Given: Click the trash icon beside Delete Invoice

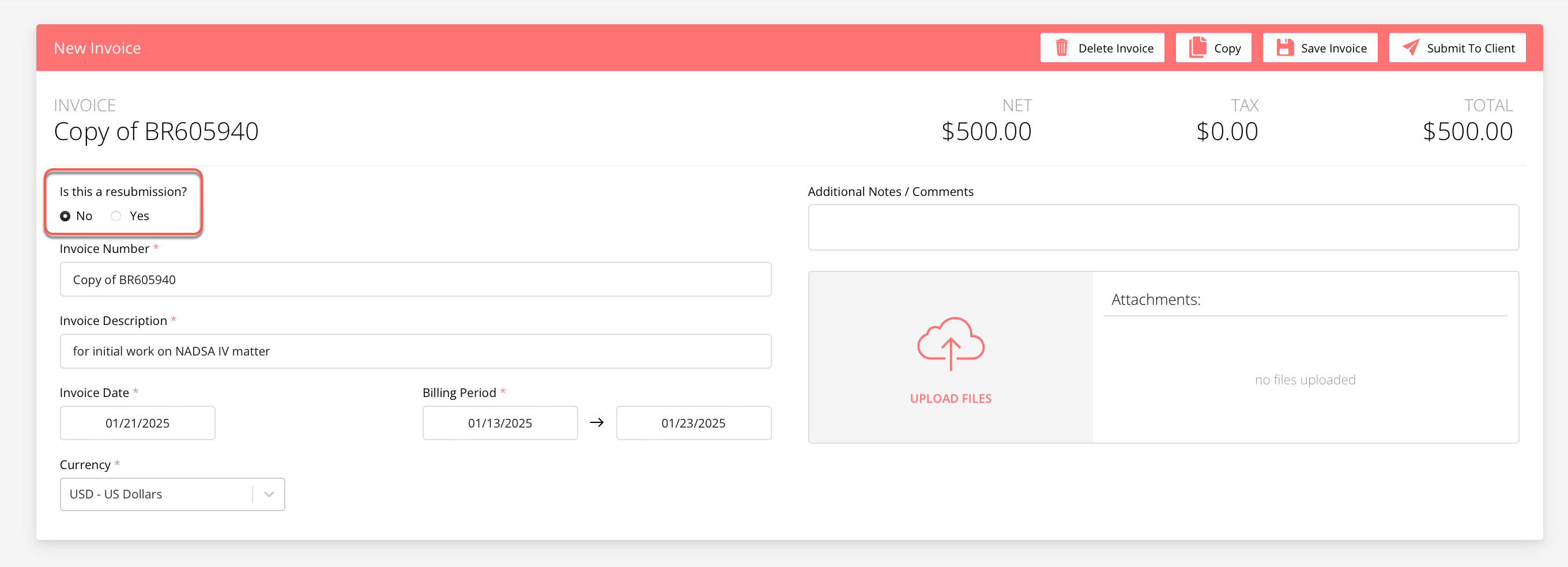Looking at the screenshot, I should [x=1061, y=47].
